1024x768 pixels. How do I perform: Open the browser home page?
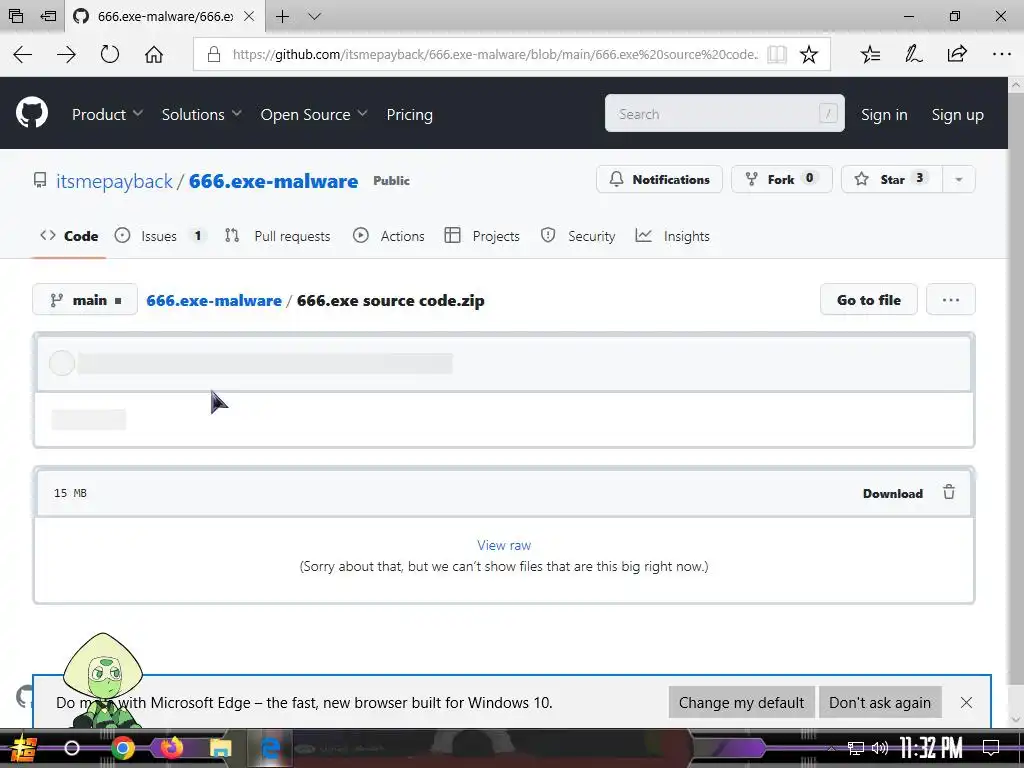pyautogui.click(x=153, y=54)
